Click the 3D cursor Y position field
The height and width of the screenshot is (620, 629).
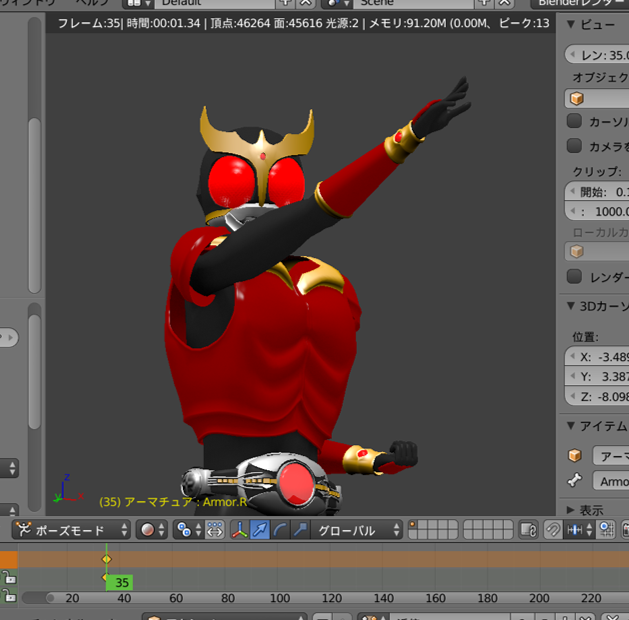click(597, 376)
